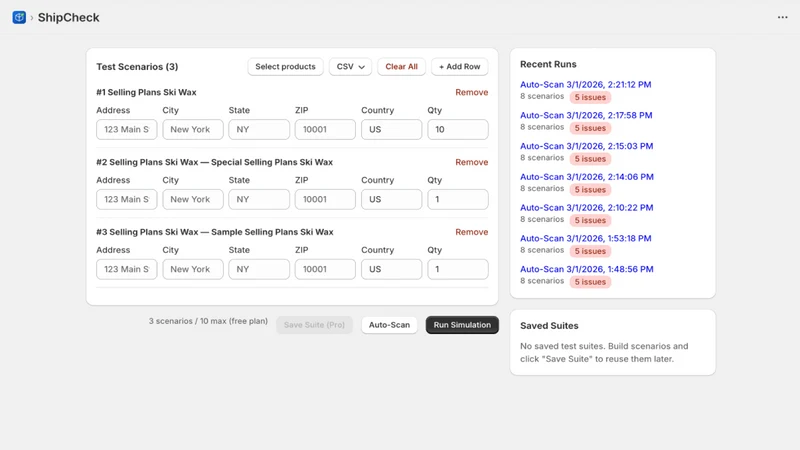
Task: Click the Test Scenarios (3) heading
Action: pos(137,67)
